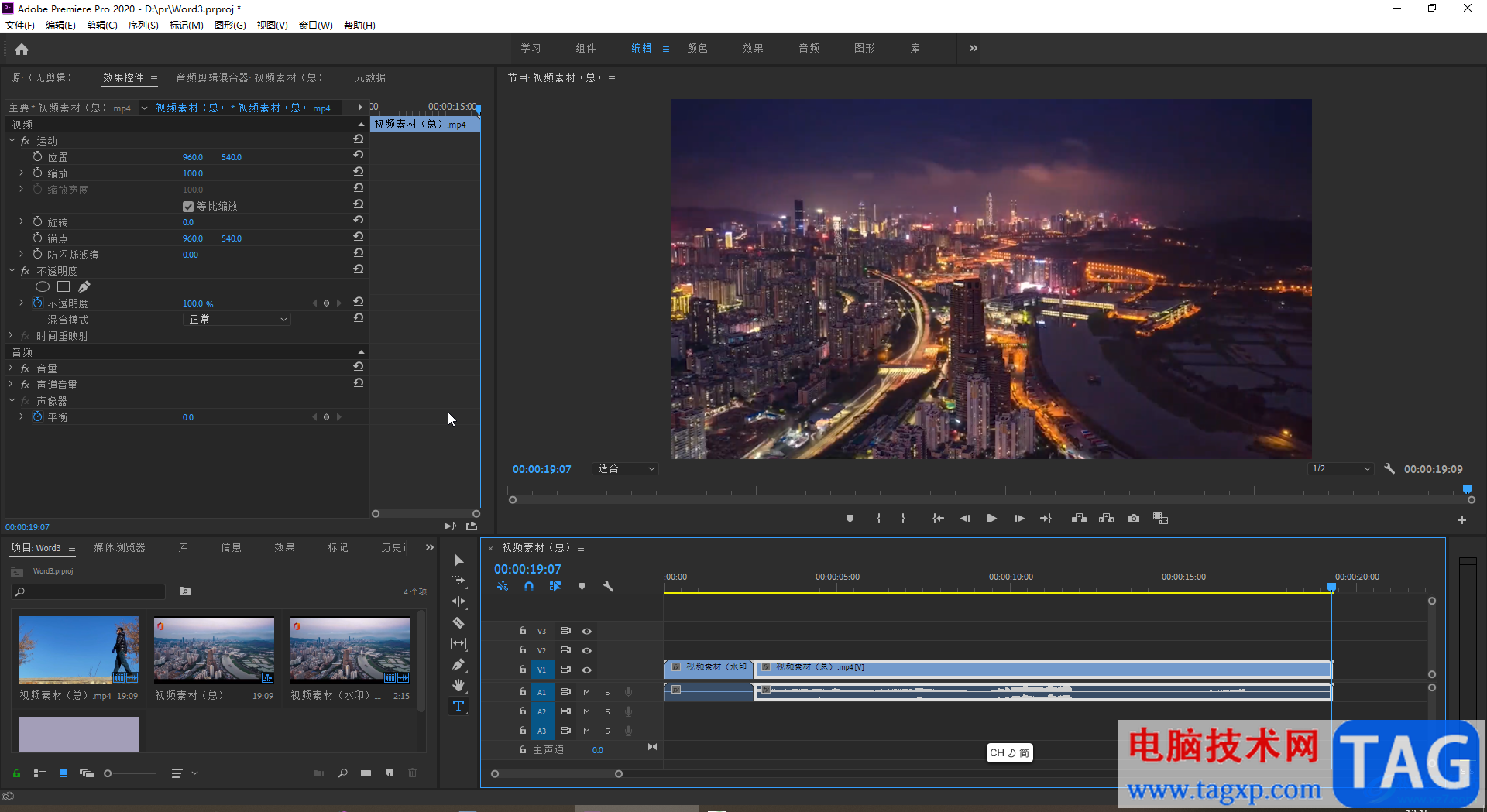The height and width of the screenshot is (812, 1487).
Task: Step back one frame
Action: pyautogui.click(x=965, y=519)
